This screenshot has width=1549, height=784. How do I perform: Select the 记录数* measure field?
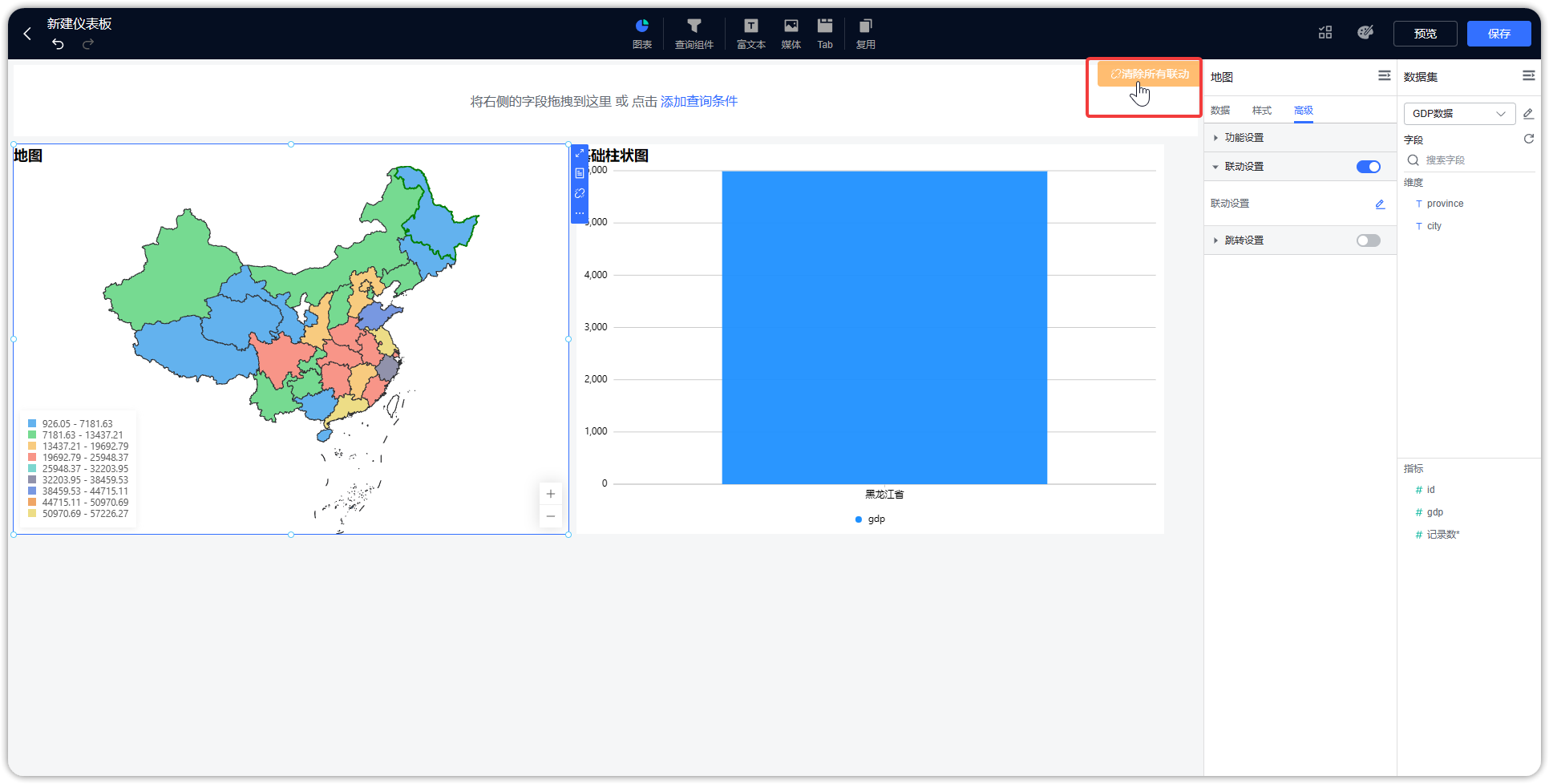coord(1442,535)
